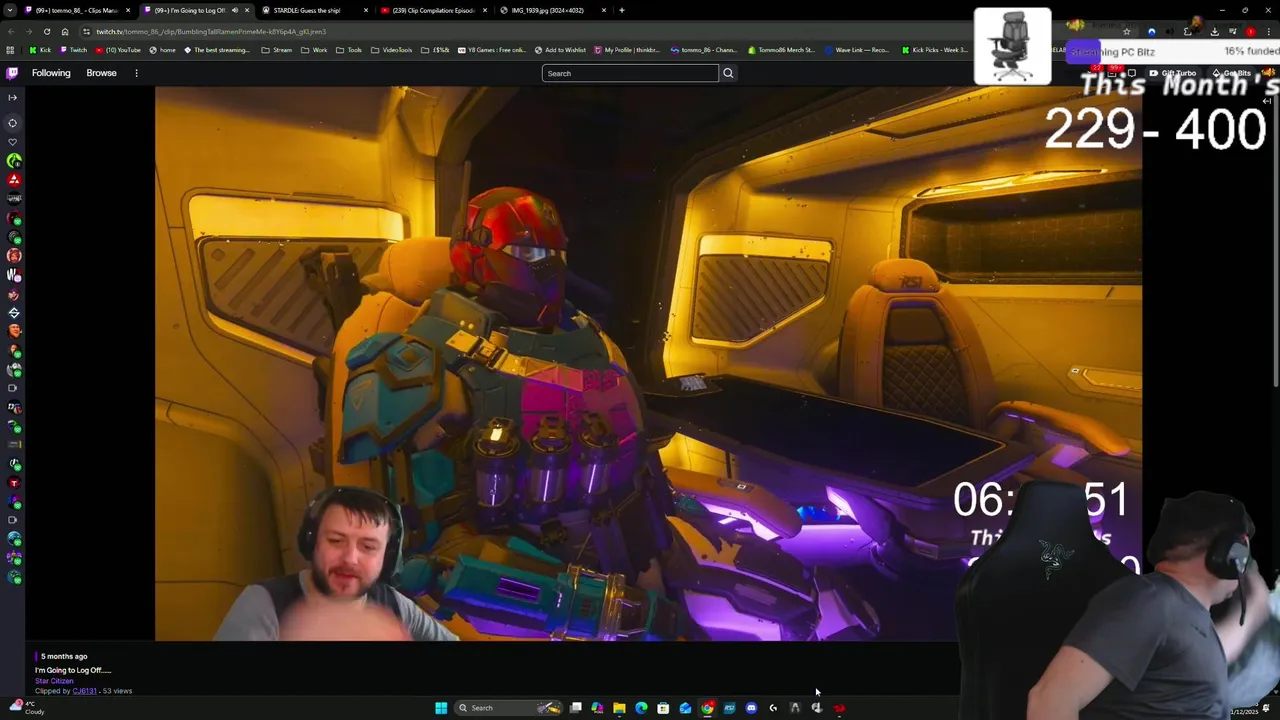Switch to the STARDLE: Guess the ship tab
Screen dimensions: 1280x720
point(315,10)
